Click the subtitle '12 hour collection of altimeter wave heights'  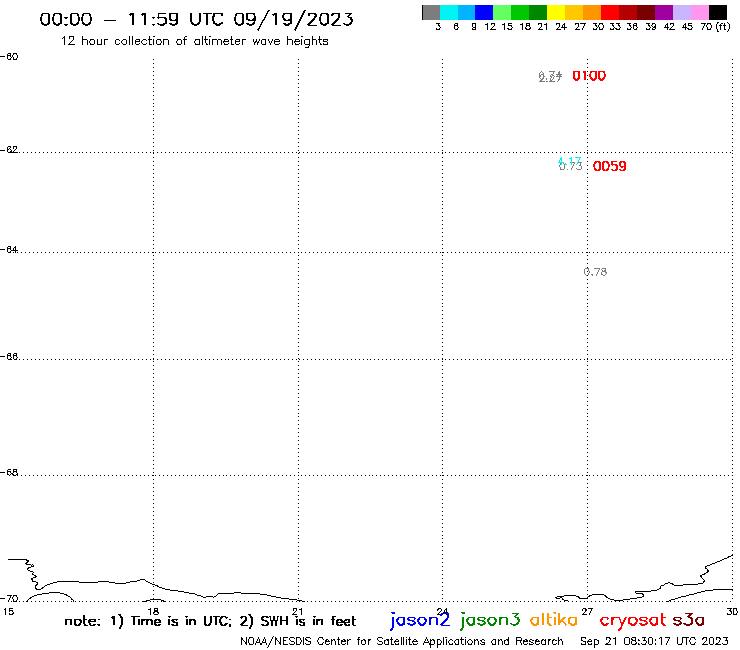(194, 41)
